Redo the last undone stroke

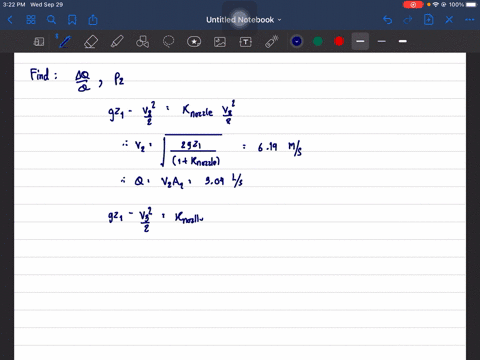[408, 20]
